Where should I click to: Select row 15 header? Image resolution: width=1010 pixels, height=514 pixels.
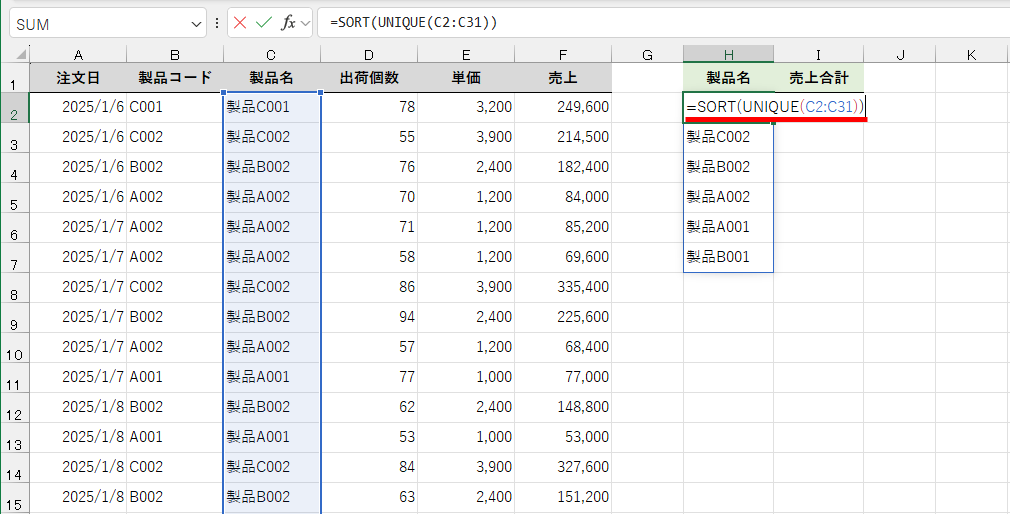(14, 497)
